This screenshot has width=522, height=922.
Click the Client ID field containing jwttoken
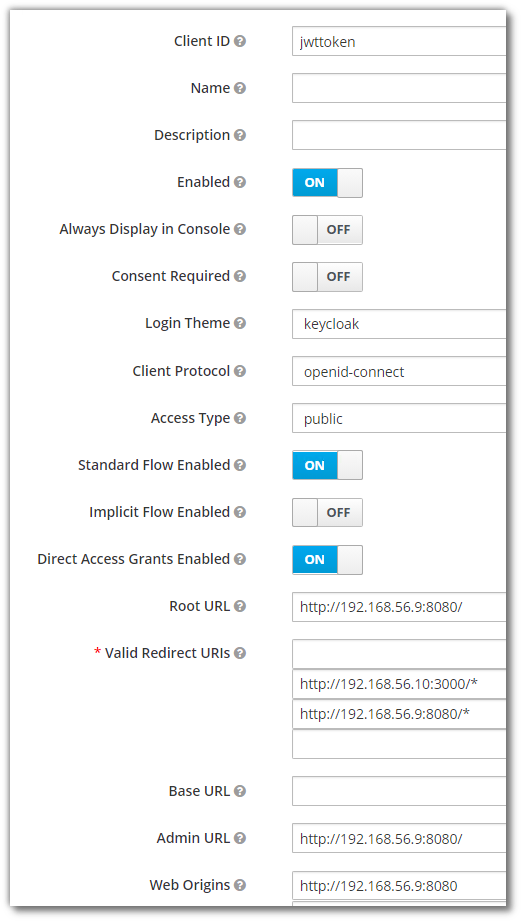point(399,42)
